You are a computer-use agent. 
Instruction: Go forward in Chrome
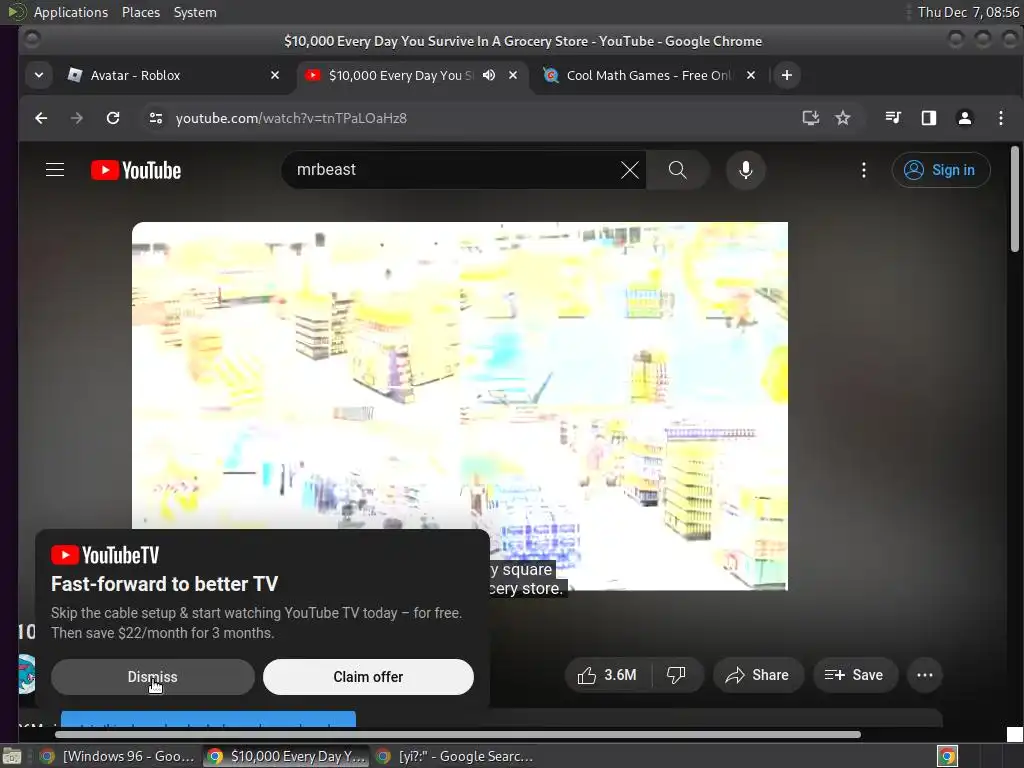(x=76, y=118)
